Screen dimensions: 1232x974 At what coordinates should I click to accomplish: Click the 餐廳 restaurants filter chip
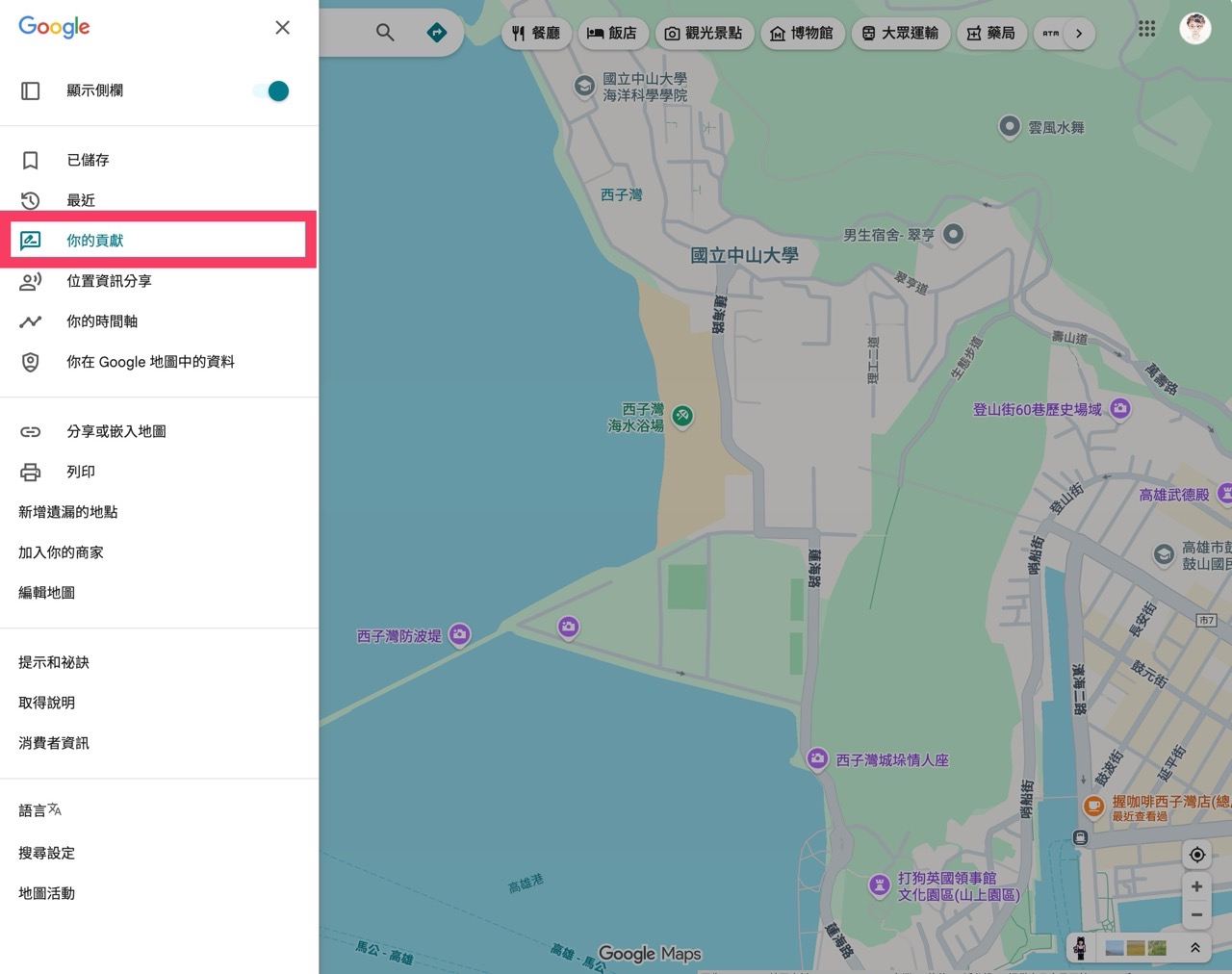(x=537, y=32)
